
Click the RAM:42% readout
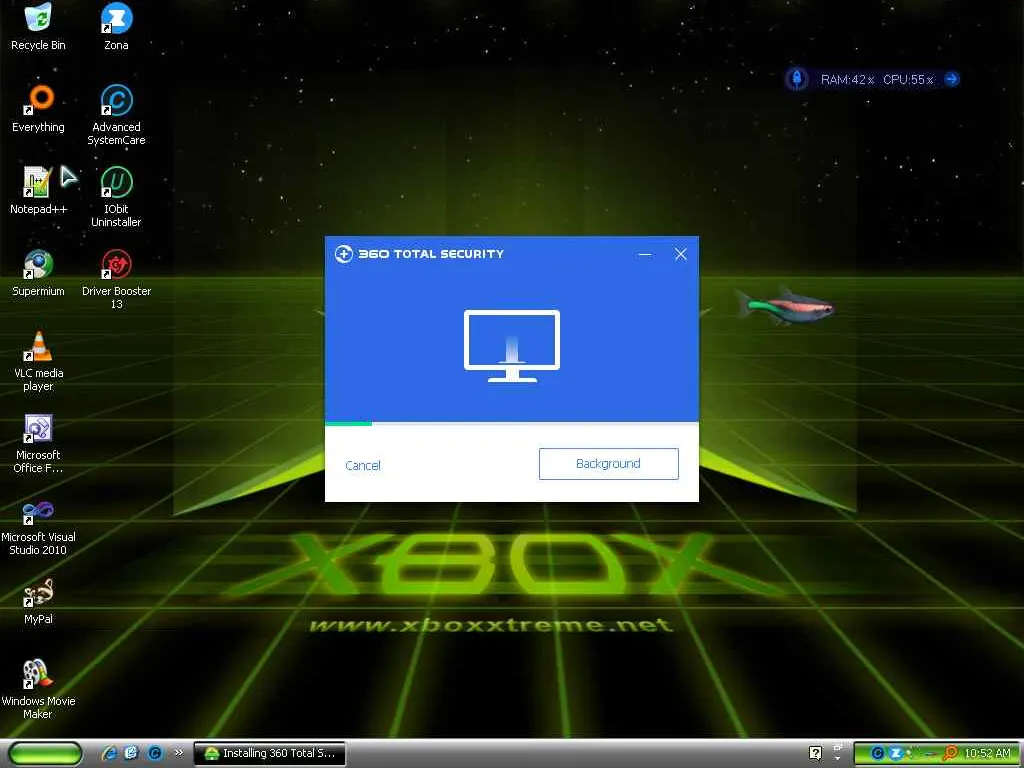click(x=847, y=80)
